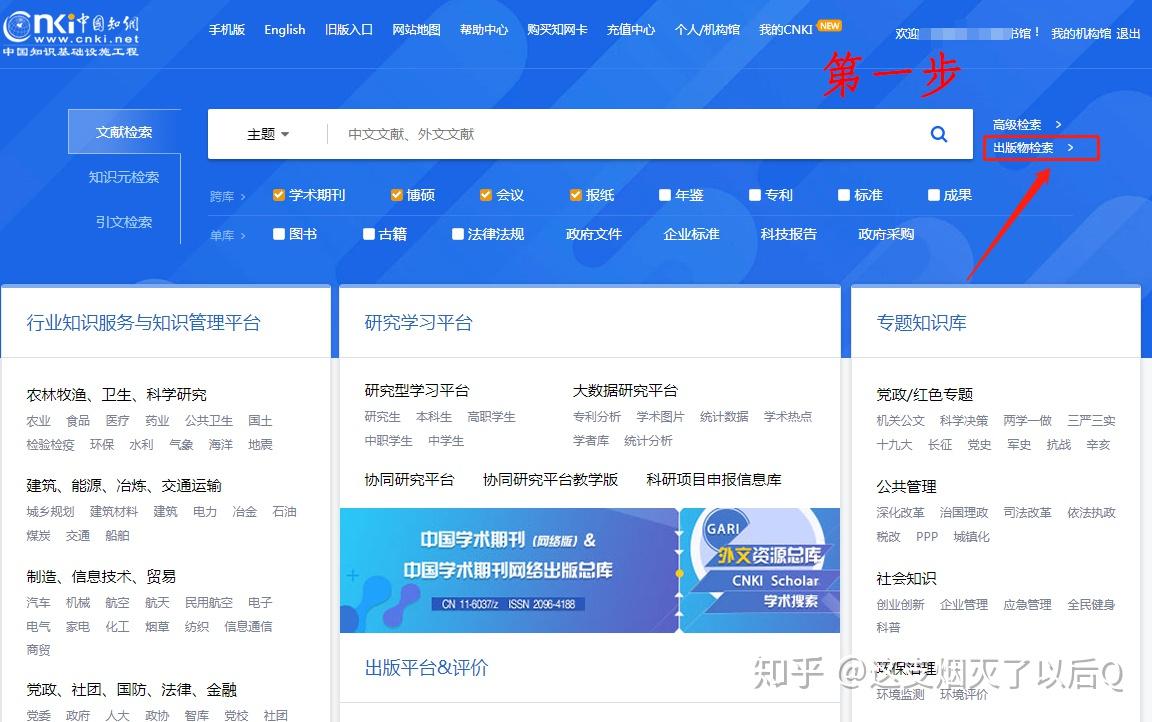Enable the 年鉴 checkbox
Image resolution: width=1152 pixels, height=722 pixels.
[x=665, y=195]
